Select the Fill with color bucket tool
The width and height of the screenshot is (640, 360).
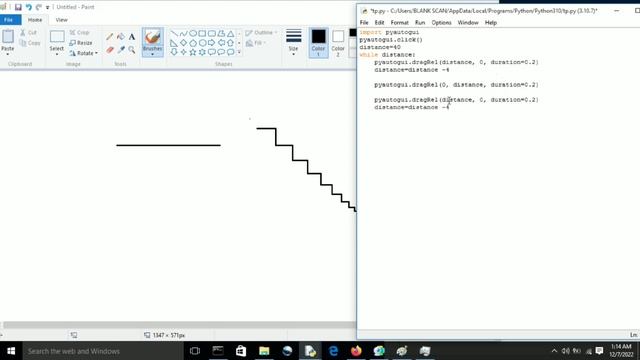tap(121, 37)
